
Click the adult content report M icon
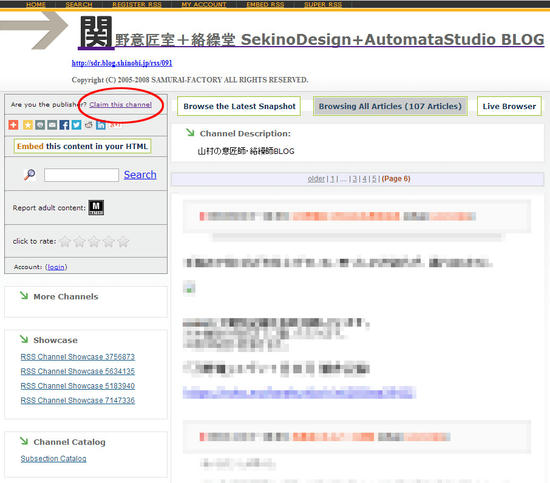96,207
